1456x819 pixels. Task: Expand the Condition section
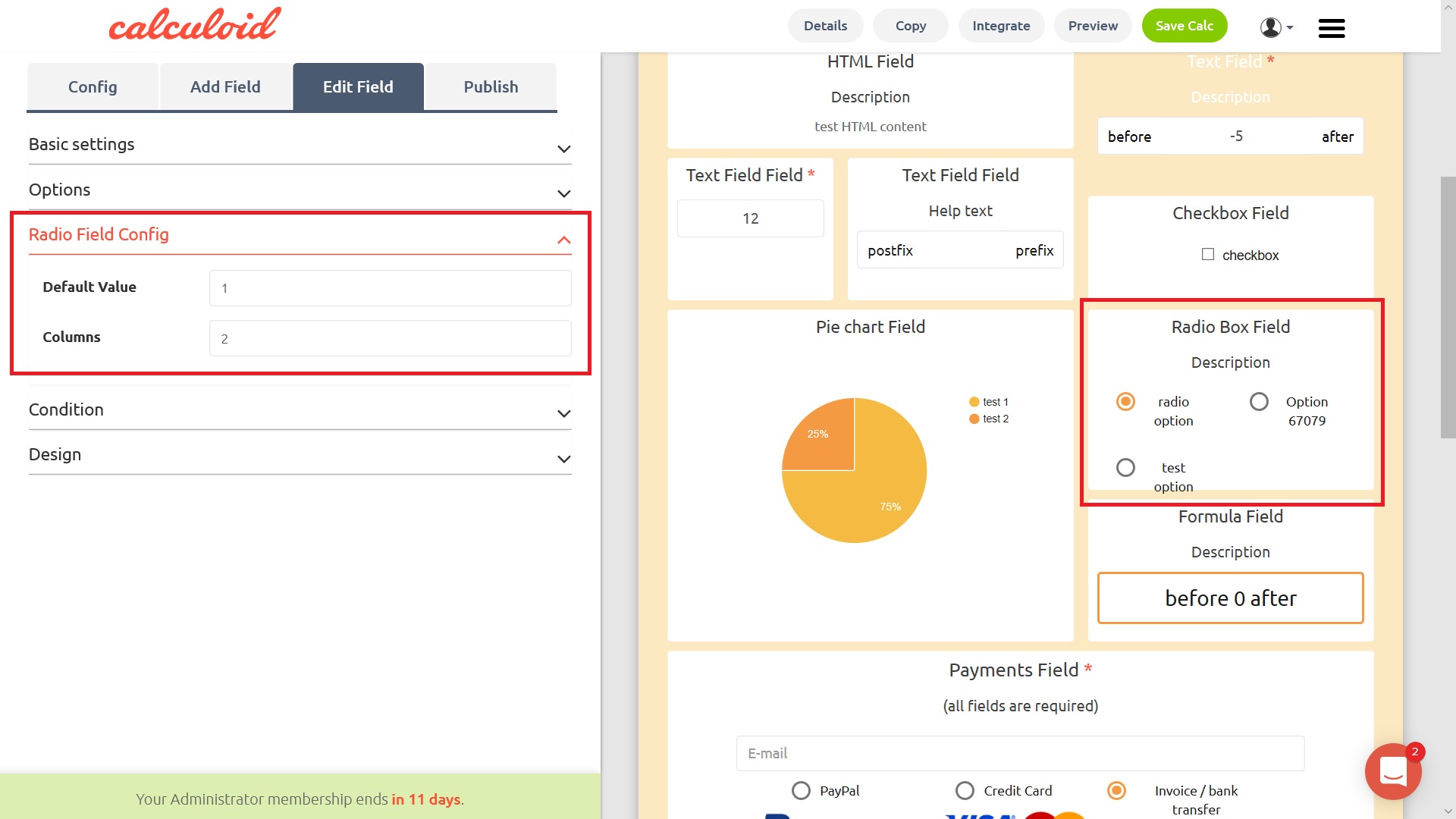tap(300, 409)
